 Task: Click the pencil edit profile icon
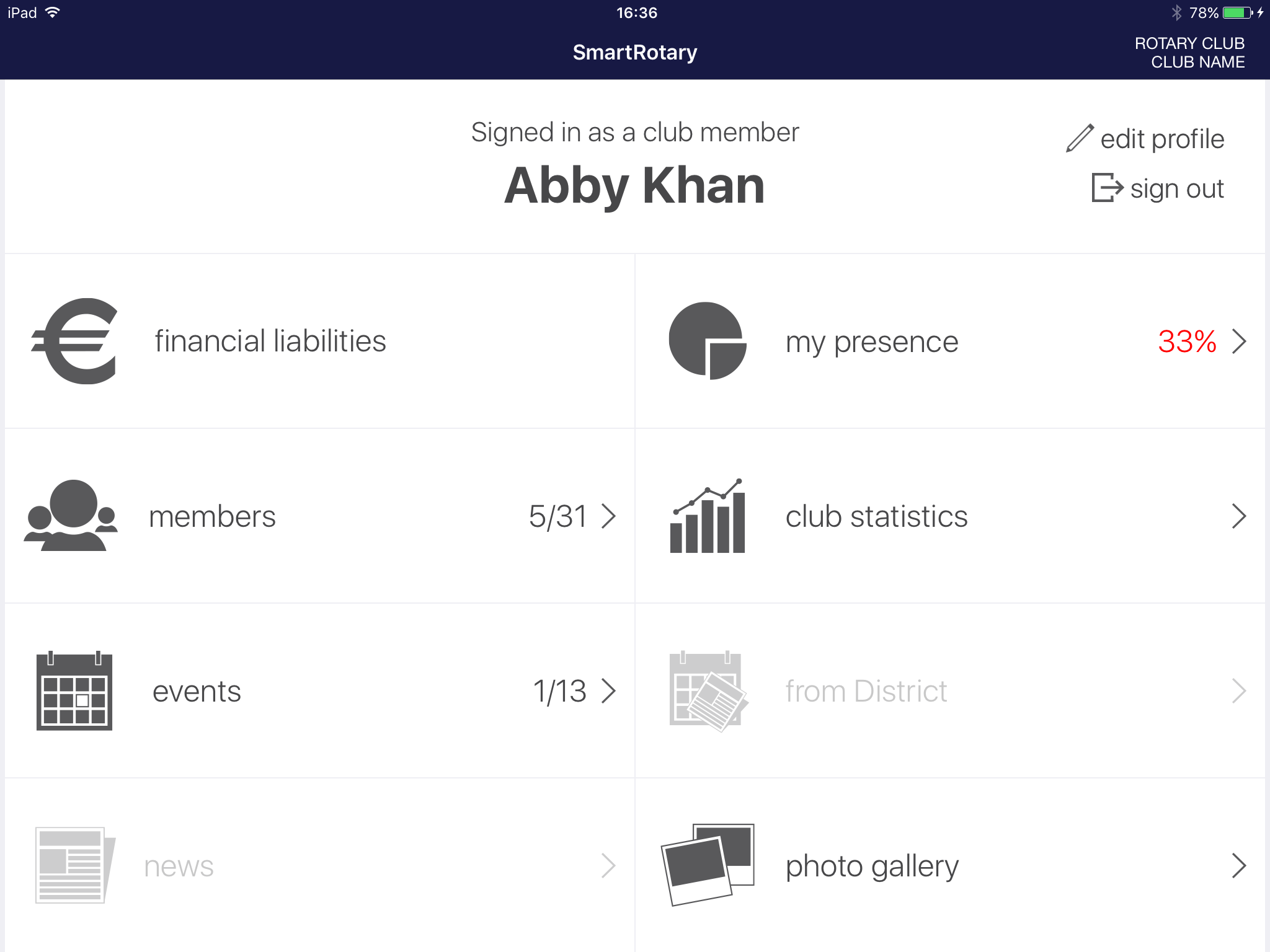1080,138
